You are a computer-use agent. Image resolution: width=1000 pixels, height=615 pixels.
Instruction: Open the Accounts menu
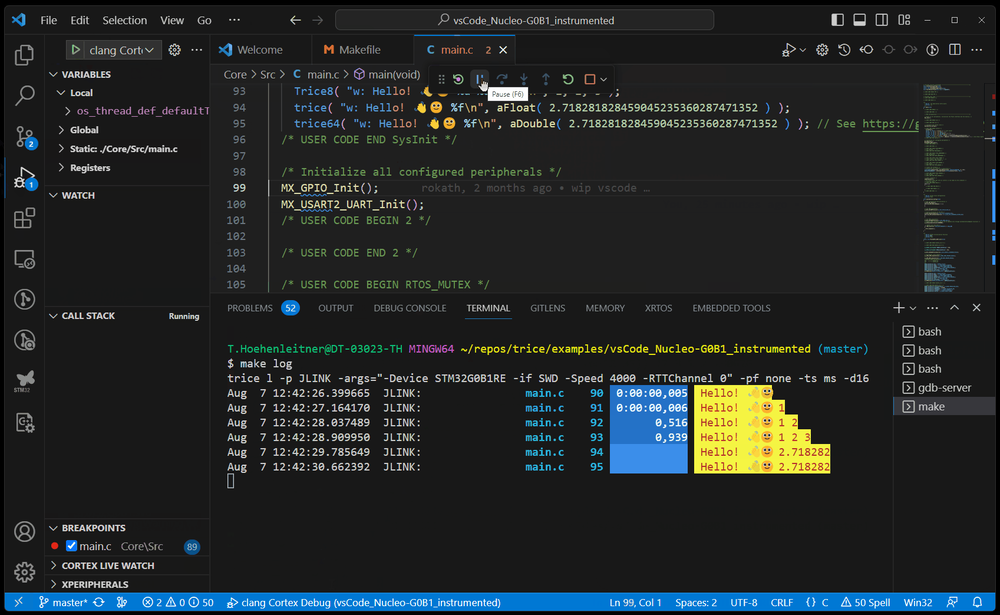point(24,531)
